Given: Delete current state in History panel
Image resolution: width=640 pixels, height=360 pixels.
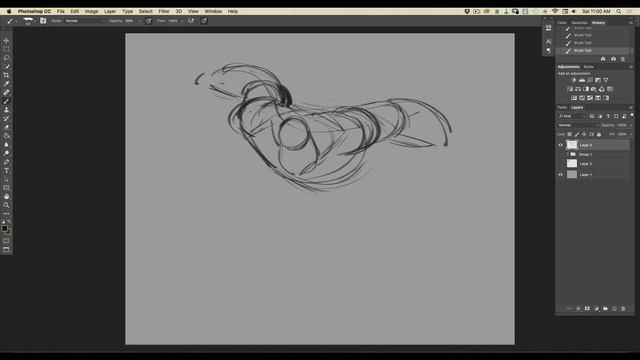Looking at the screenshot, I should point(623,59).
